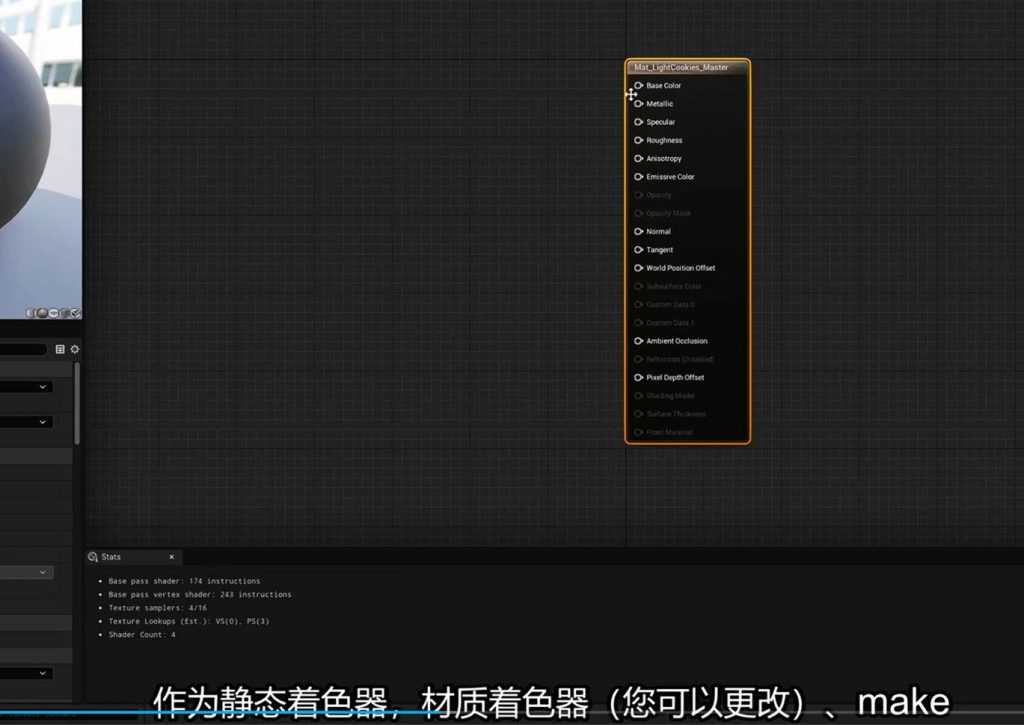
Task: Select the Normal input pin
Action: [x=638, y=231]
